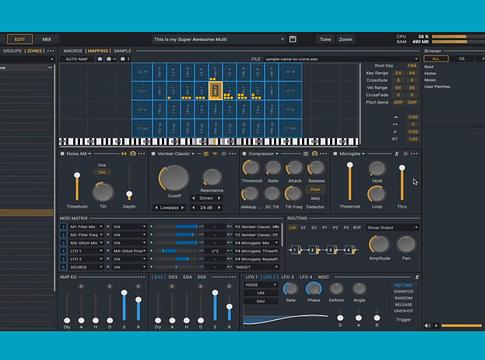The width and height of the screenshot is (485, 360).
Task: Click the Noise AM Depth slider handle
Action: click(129, 194)
